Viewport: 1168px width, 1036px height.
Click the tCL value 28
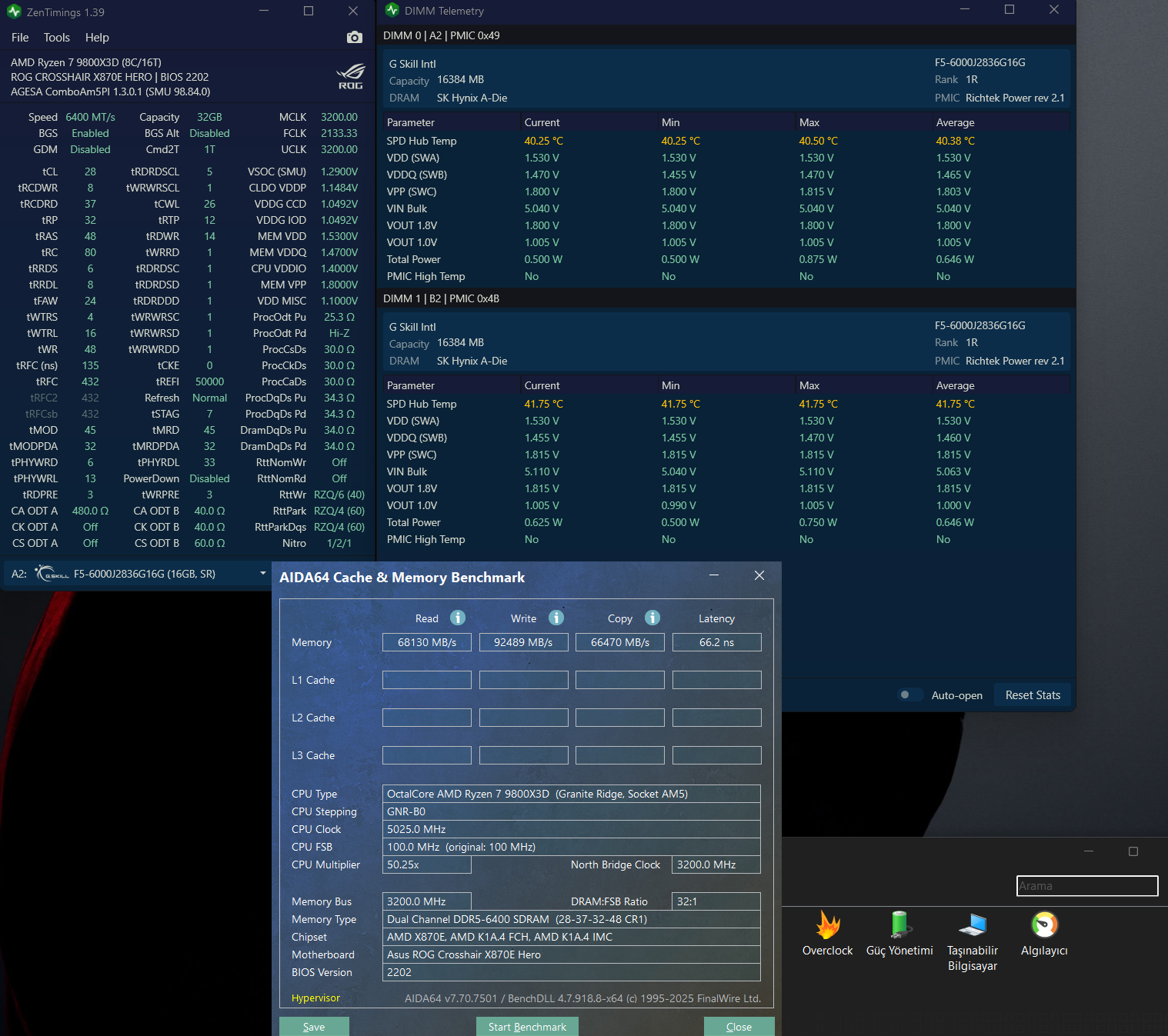pyautogui.click(x=90, y=172)
